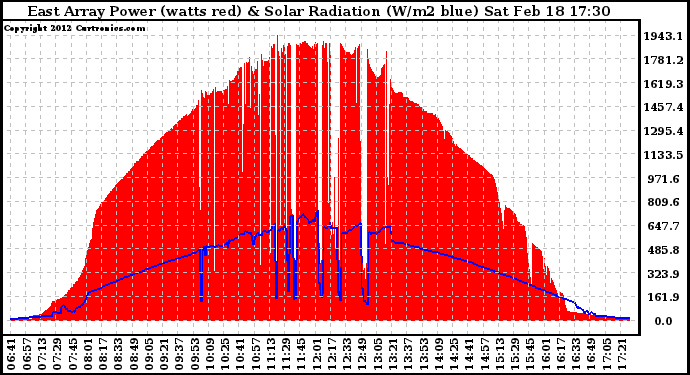This screenshot has width=690, height=375.
Task: Click the 12:01 time label
Action: [x=316, y=354]
